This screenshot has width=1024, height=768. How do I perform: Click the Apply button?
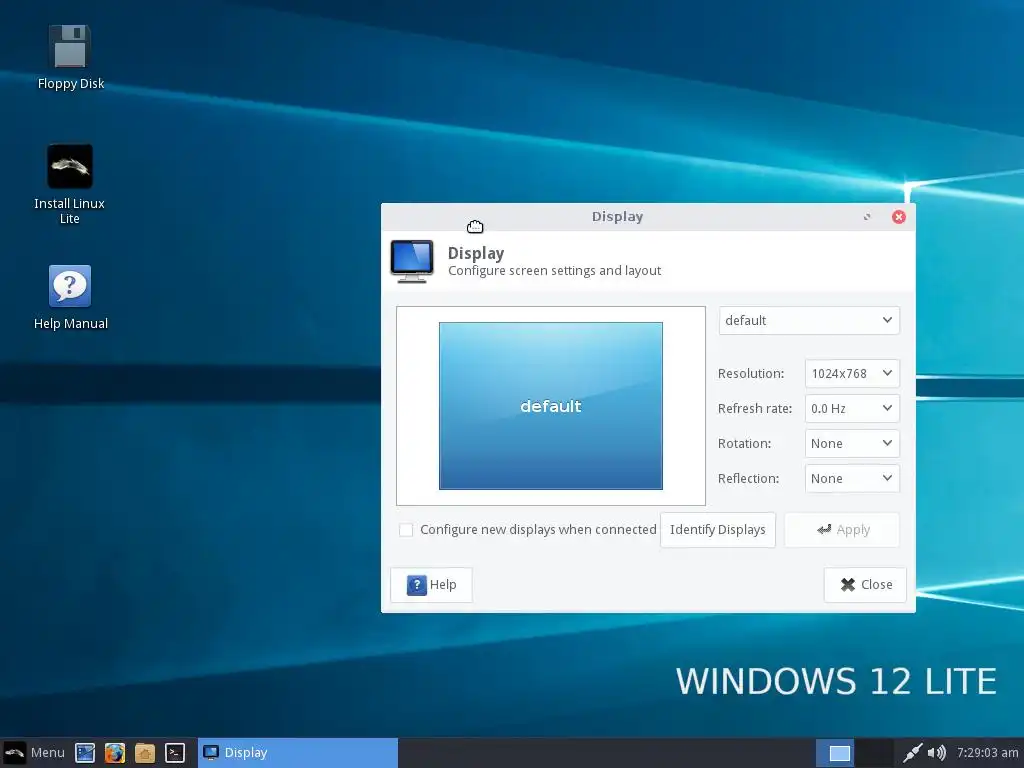842,530
